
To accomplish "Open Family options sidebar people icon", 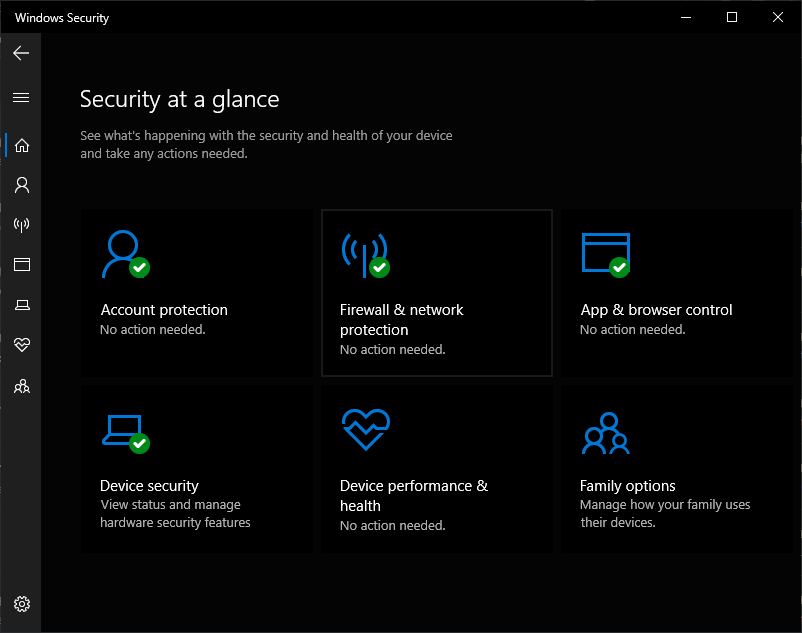I will (x=21, y=386).
